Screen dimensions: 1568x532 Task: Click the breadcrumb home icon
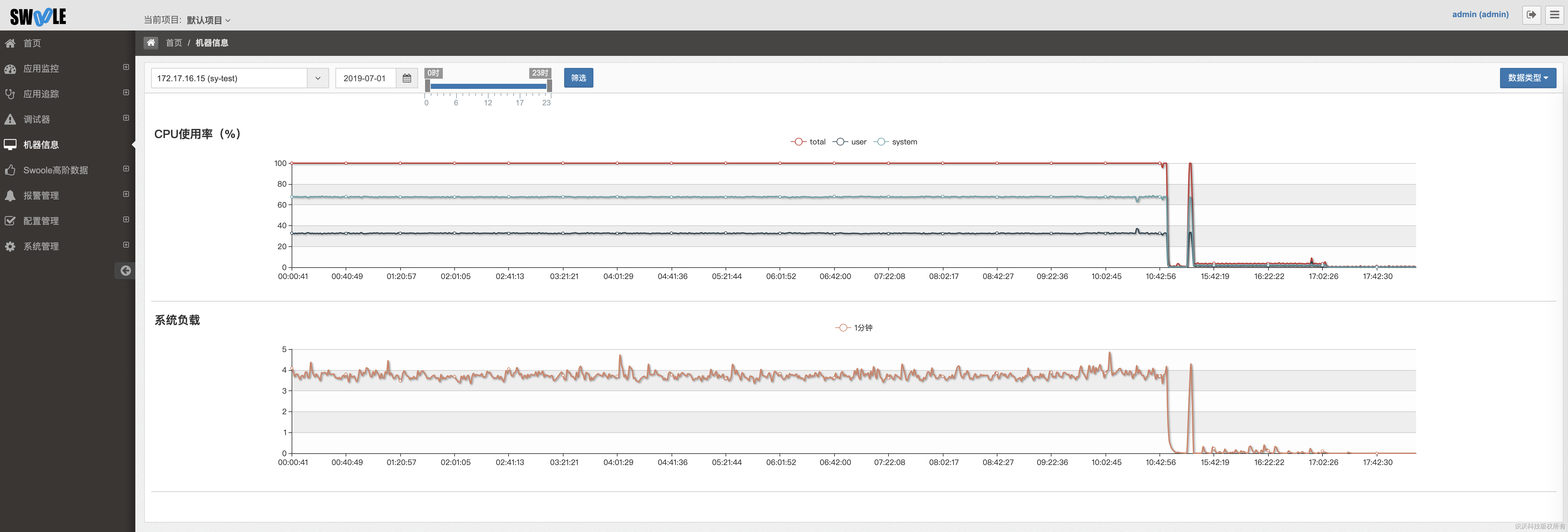pyautogui.click(x=151, y=43)
